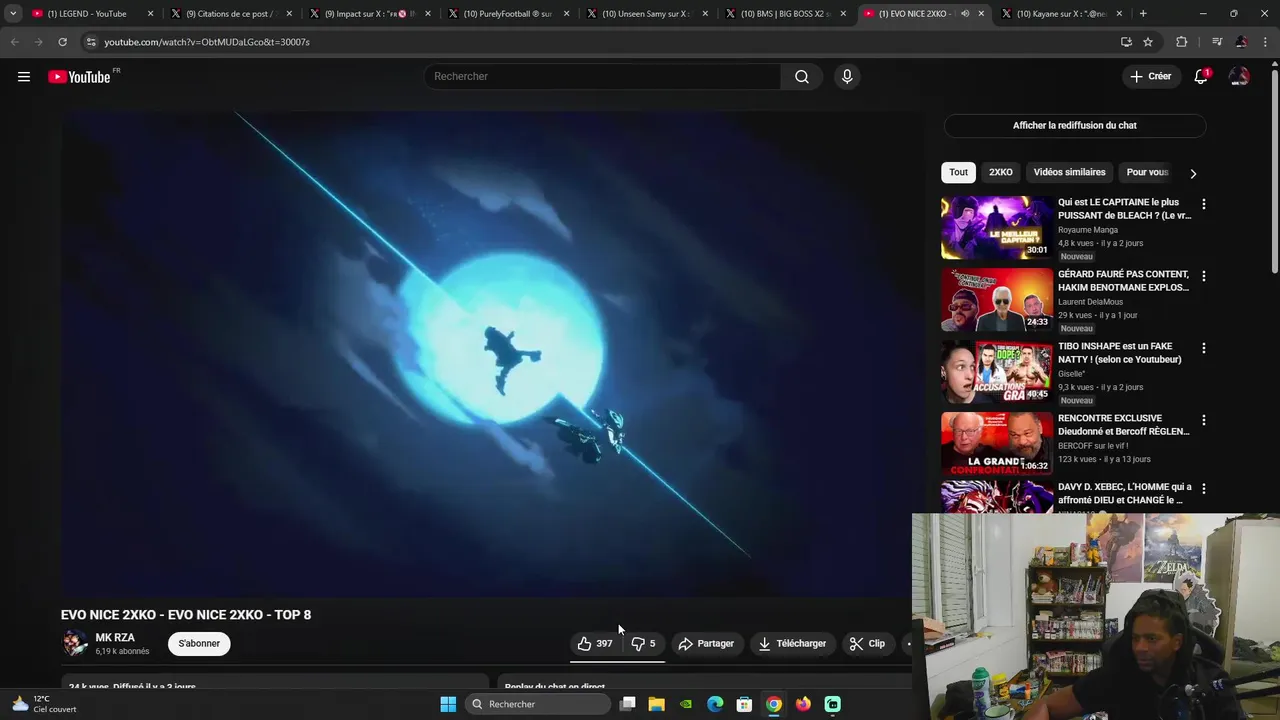1280x720 pixels.
Task: Open Task View in the taskbar
Action: coord(628,704)
